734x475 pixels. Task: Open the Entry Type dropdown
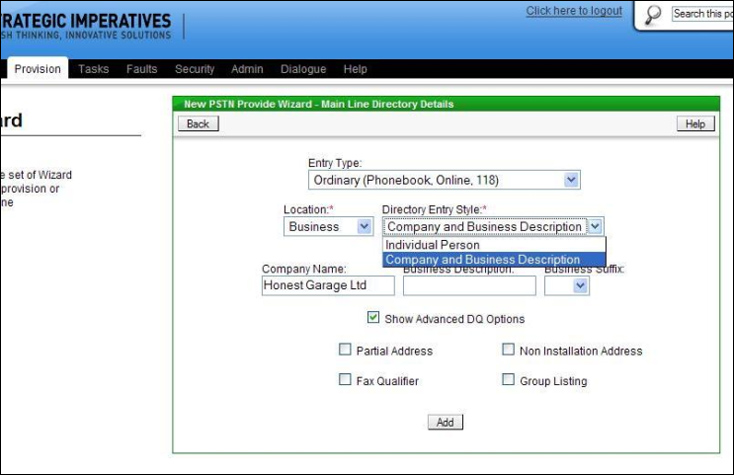(x=571, y=180)
